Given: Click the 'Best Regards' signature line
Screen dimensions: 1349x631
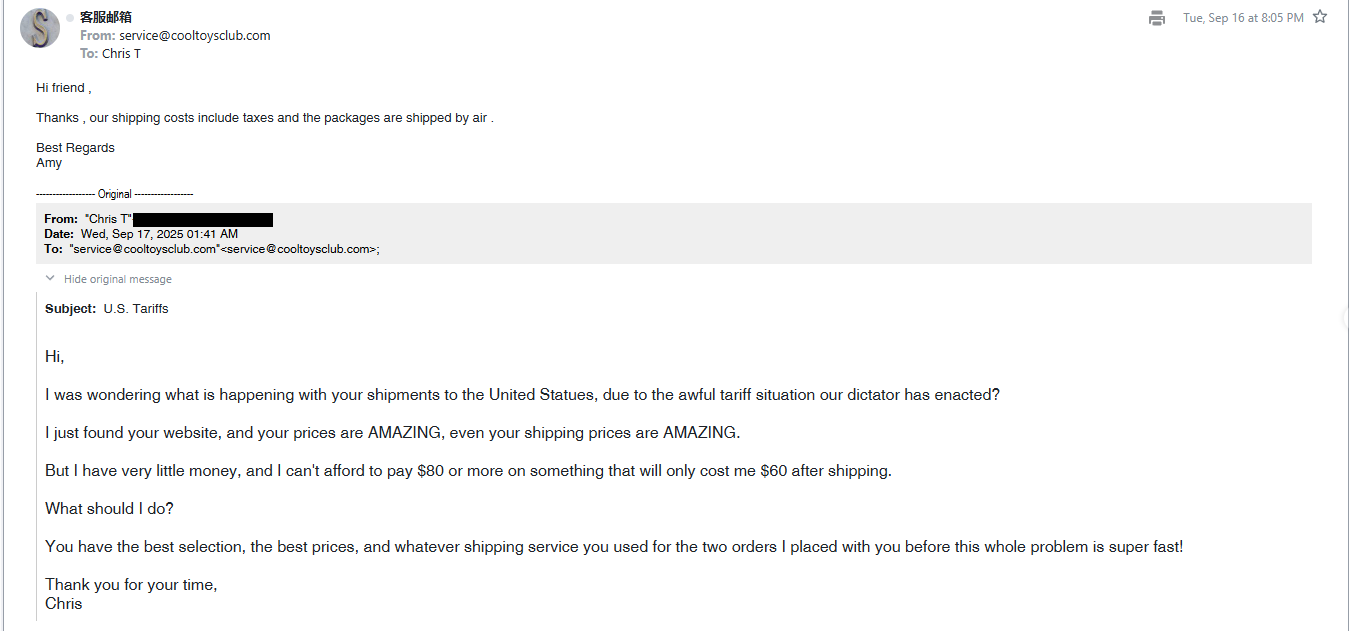Looking at the screenshot, I should [x=75, y=148].
